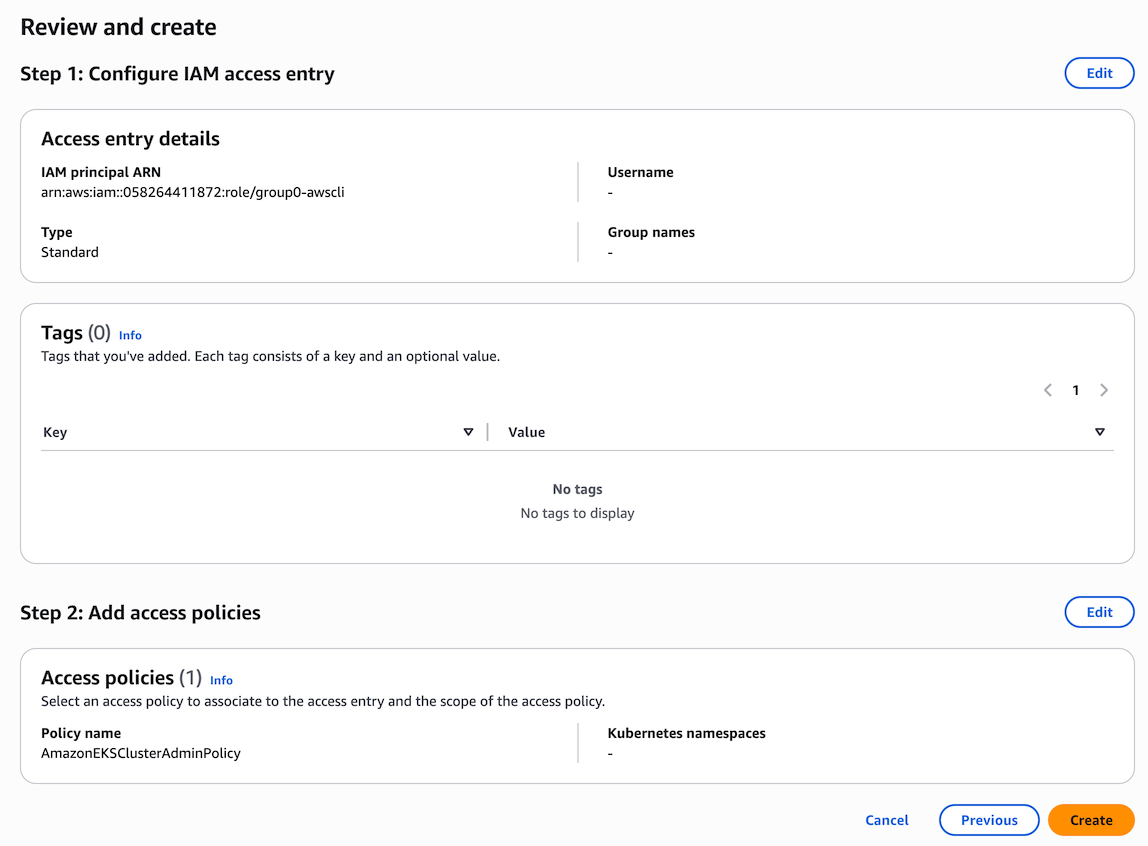Go to next page of tags
The height and width of the screenshot is (846, 1148).
pos(1104,390)
